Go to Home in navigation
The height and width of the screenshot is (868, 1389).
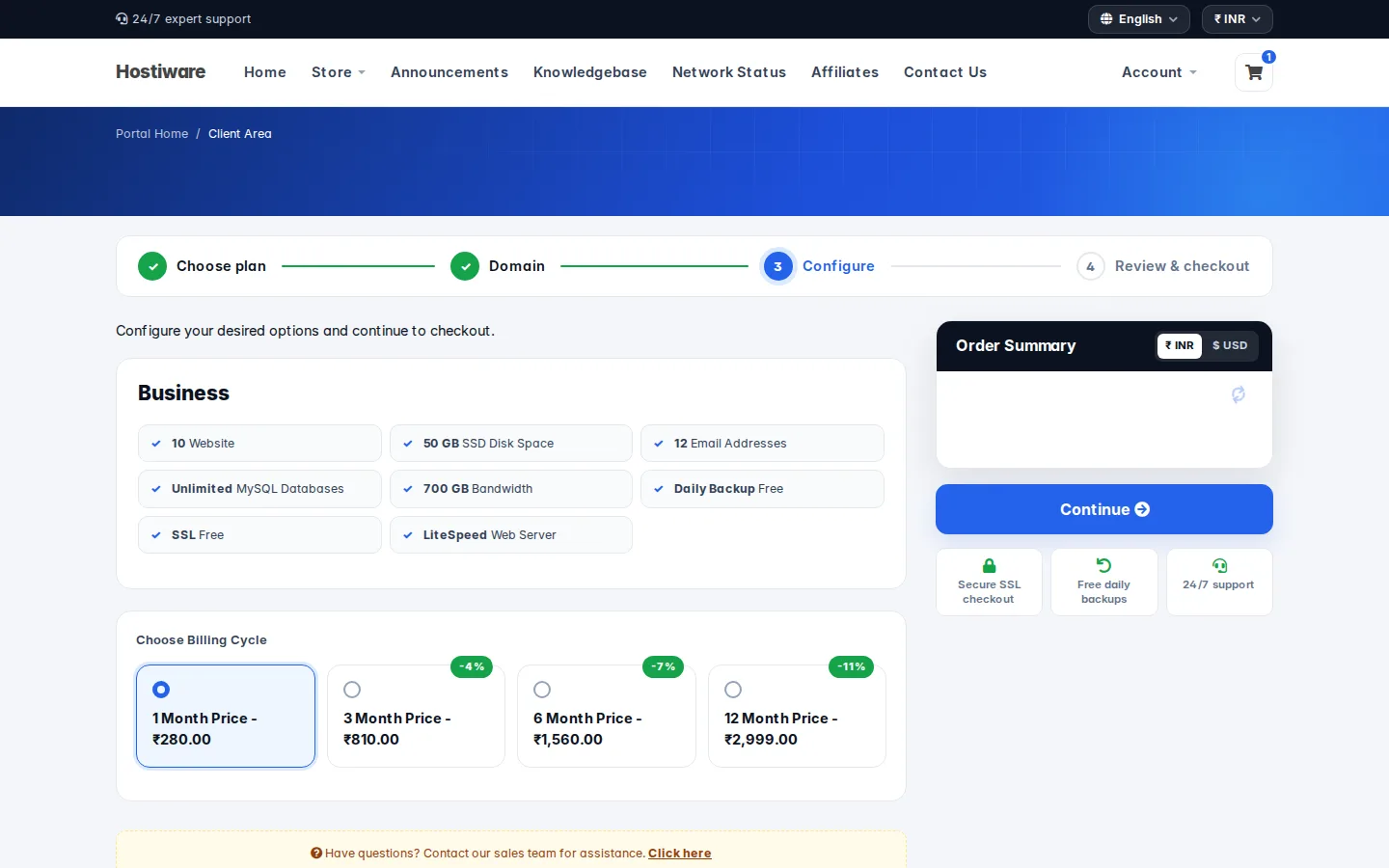[x=265, y=72]
